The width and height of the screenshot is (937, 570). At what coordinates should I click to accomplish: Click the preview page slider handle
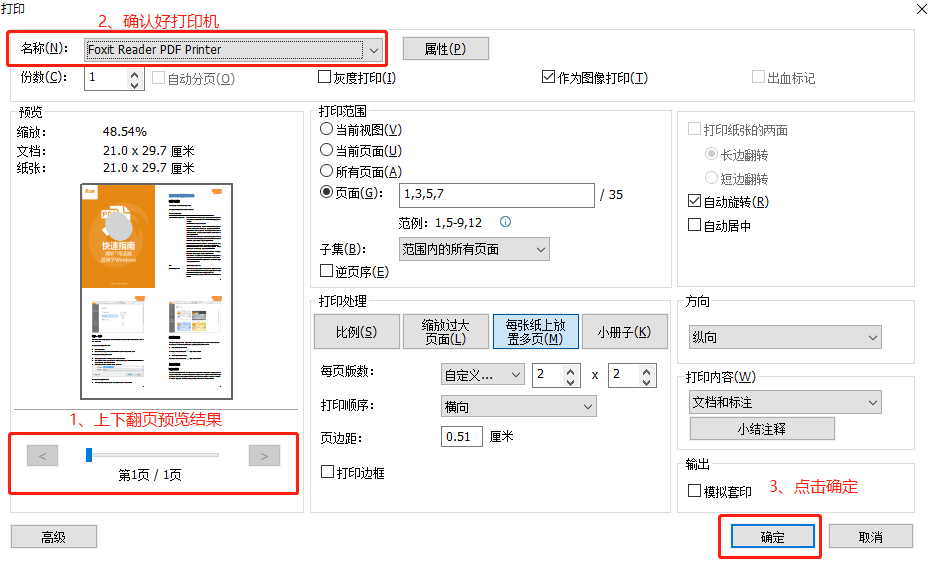click(x=89, y=455)
